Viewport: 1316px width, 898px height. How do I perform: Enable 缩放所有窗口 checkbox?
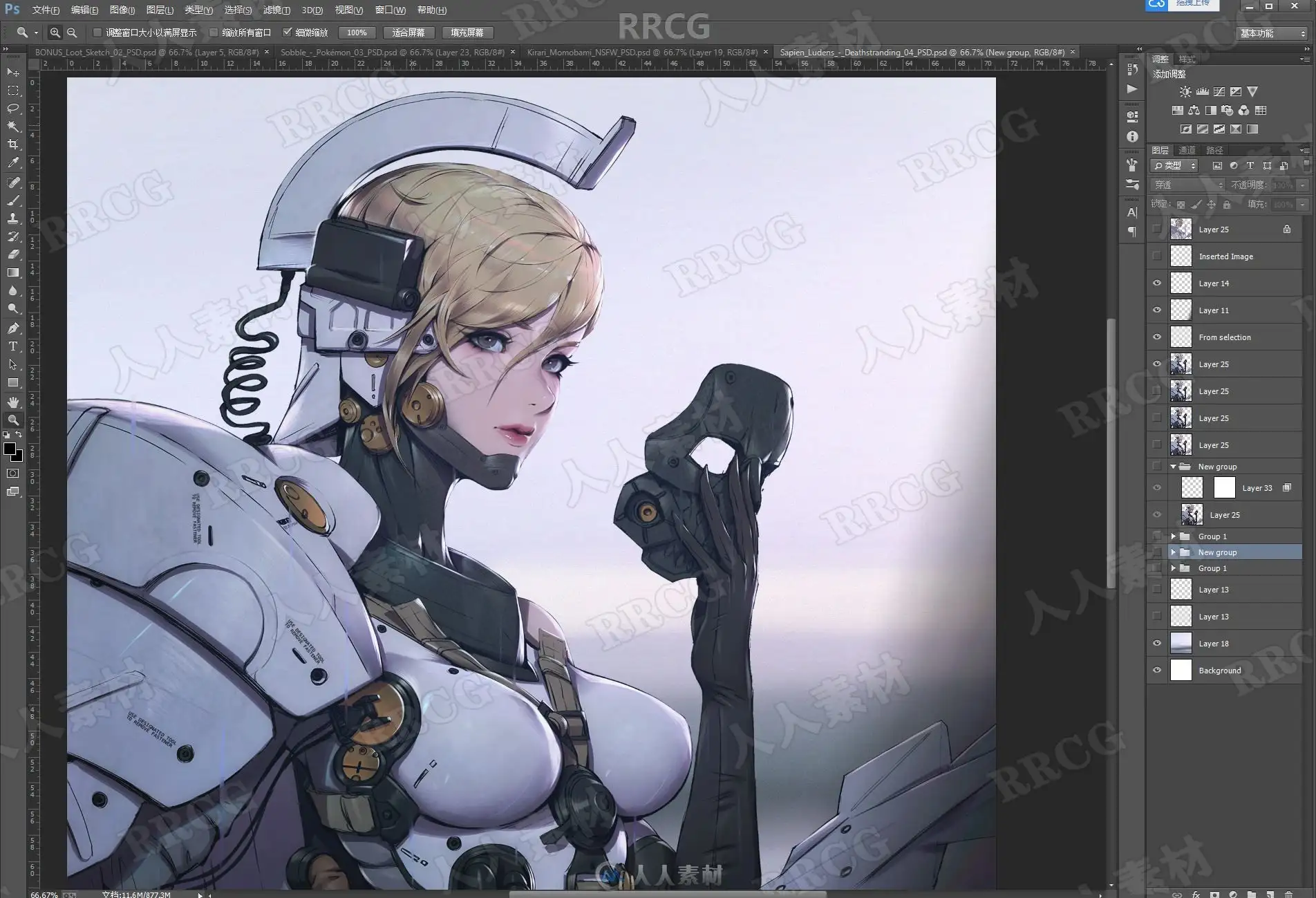(x=214, y=32)
